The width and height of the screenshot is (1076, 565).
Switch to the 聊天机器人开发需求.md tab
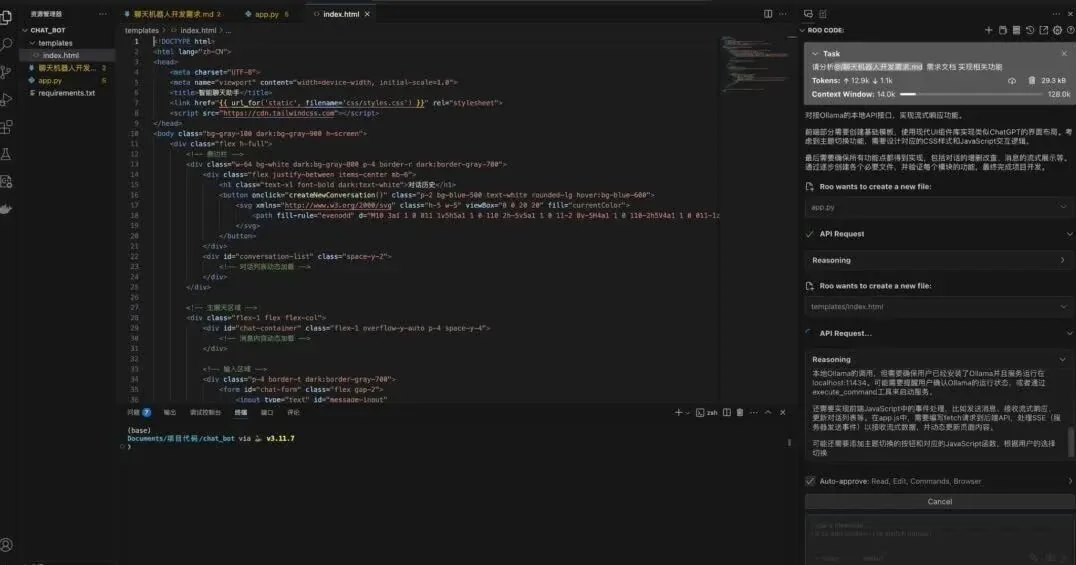tap(174, 14)
